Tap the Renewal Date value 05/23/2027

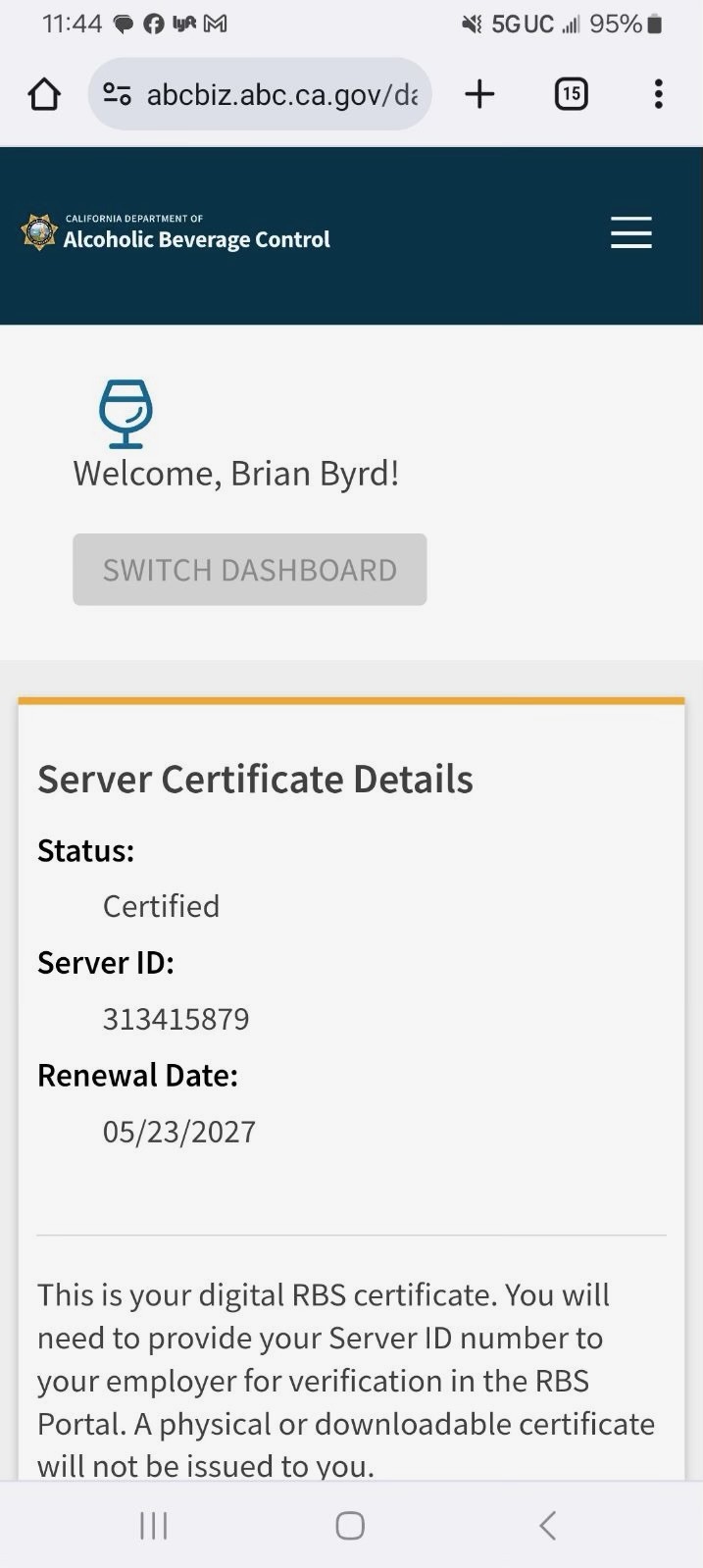(179, 1132)
